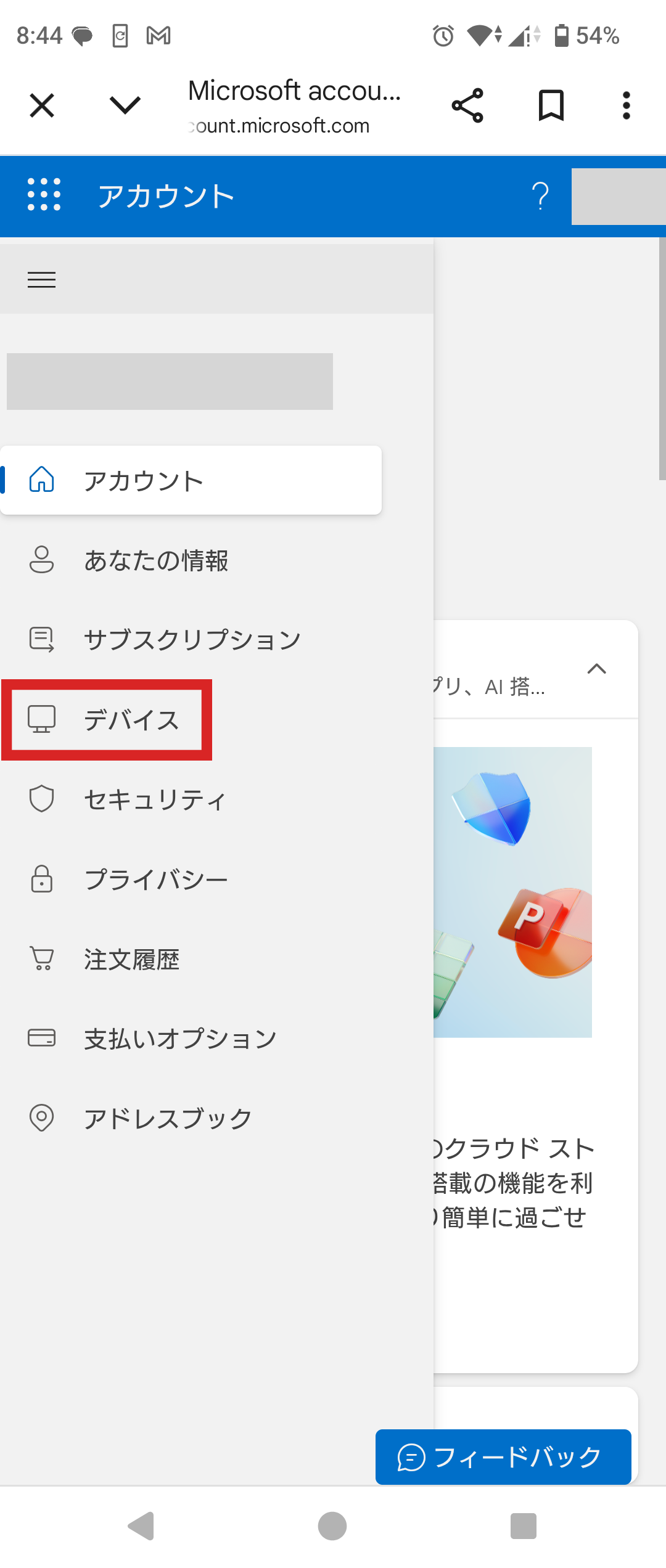Viewport: 666px width, 1568px height.
Task: Bookmark this page
Action: [551, 105]
